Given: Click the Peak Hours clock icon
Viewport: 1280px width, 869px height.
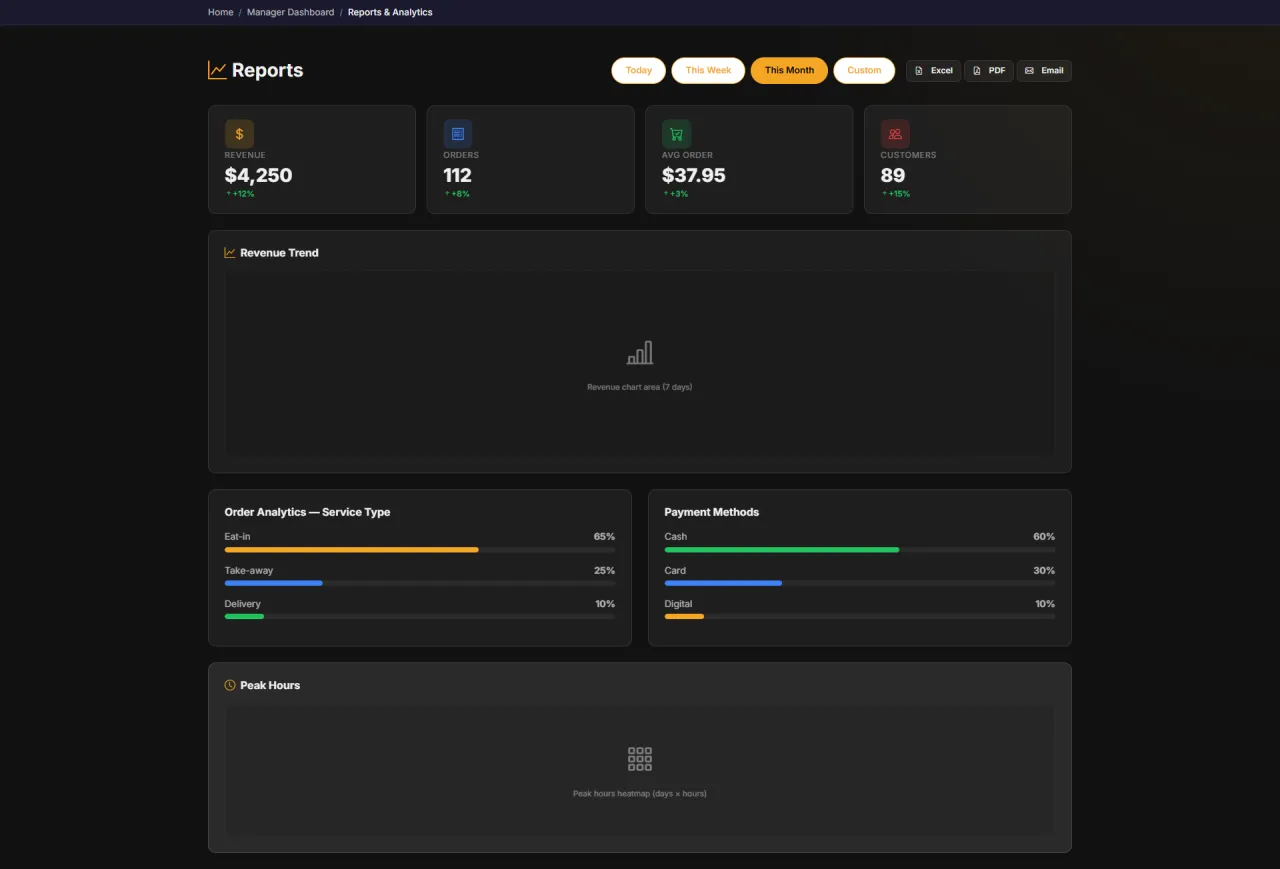Looking at the screenshot, I should click(x=230, y=685).
